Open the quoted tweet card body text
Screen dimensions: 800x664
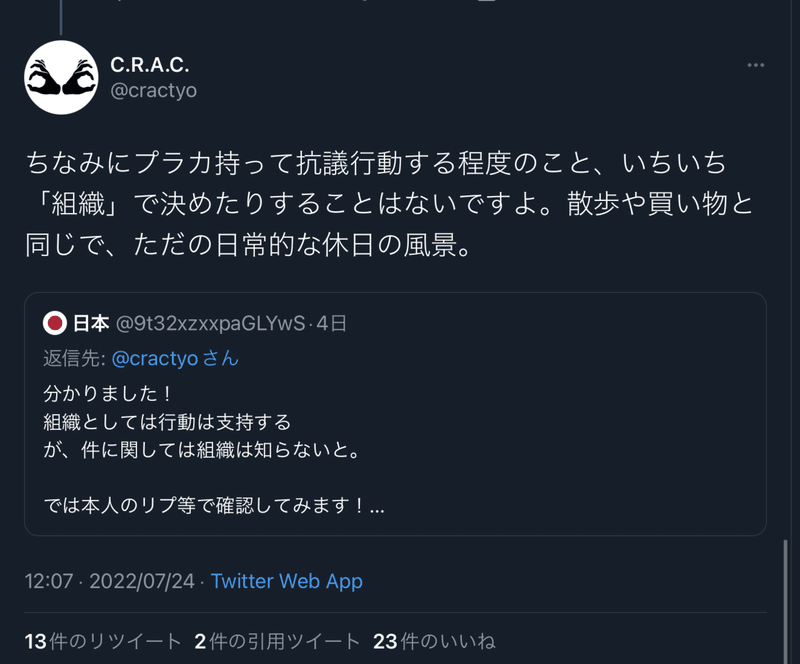coord(213,450)
